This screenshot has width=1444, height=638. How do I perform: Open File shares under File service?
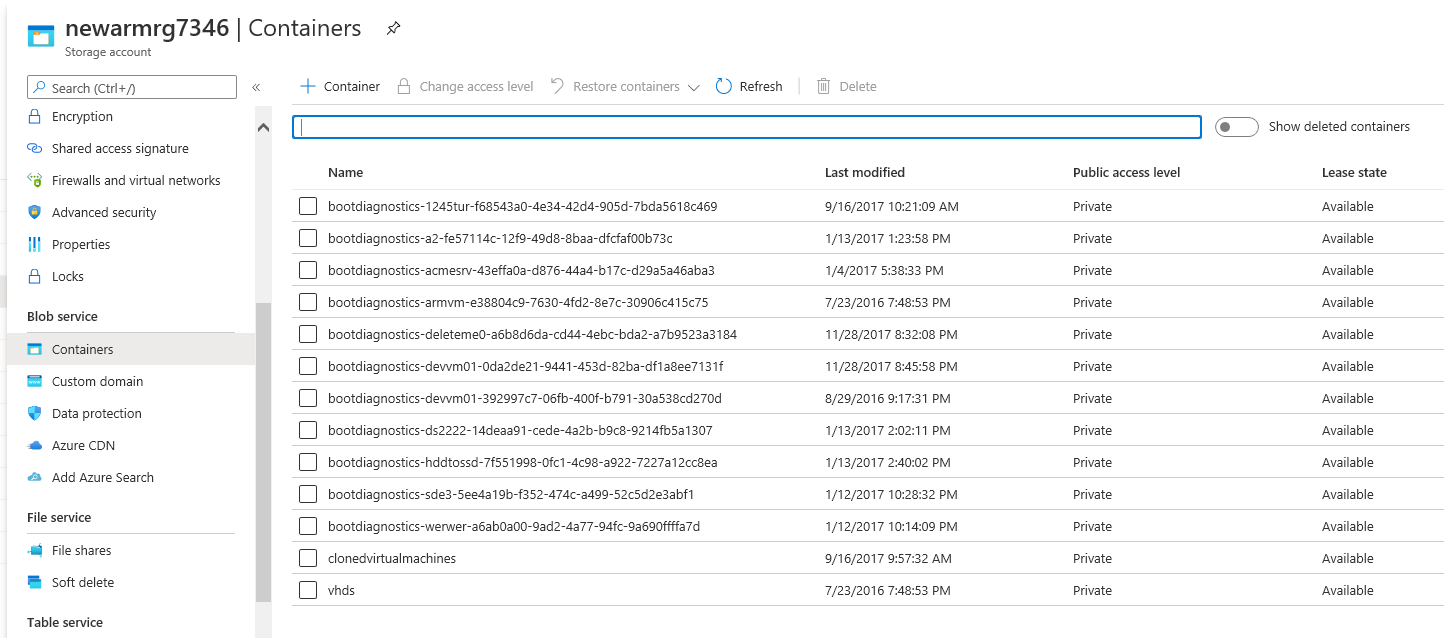[x=79, y=550]
